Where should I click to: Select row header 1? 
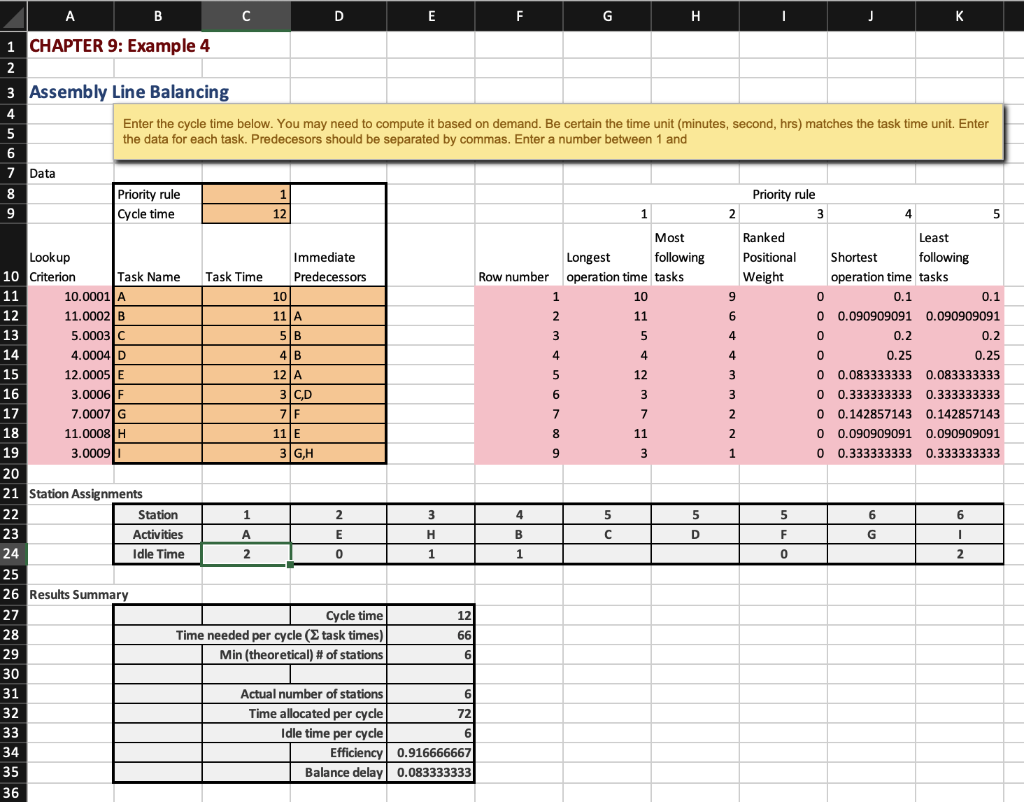(x=10, y=46)
